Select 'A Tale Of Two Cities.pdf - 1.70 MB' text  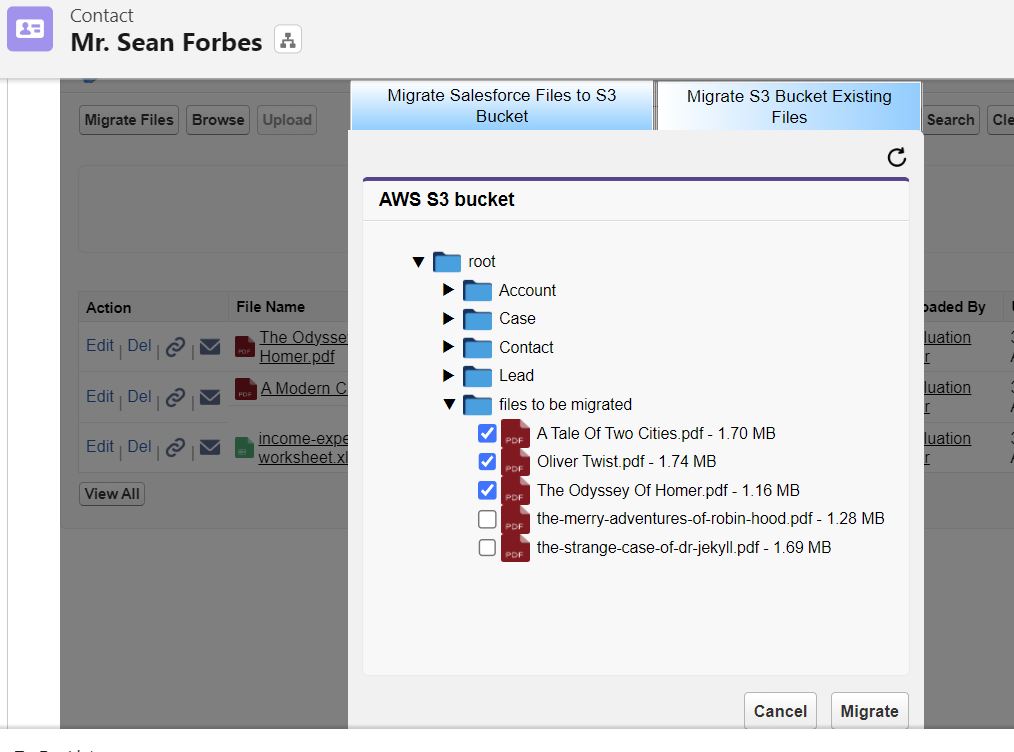tap(656, 433)
